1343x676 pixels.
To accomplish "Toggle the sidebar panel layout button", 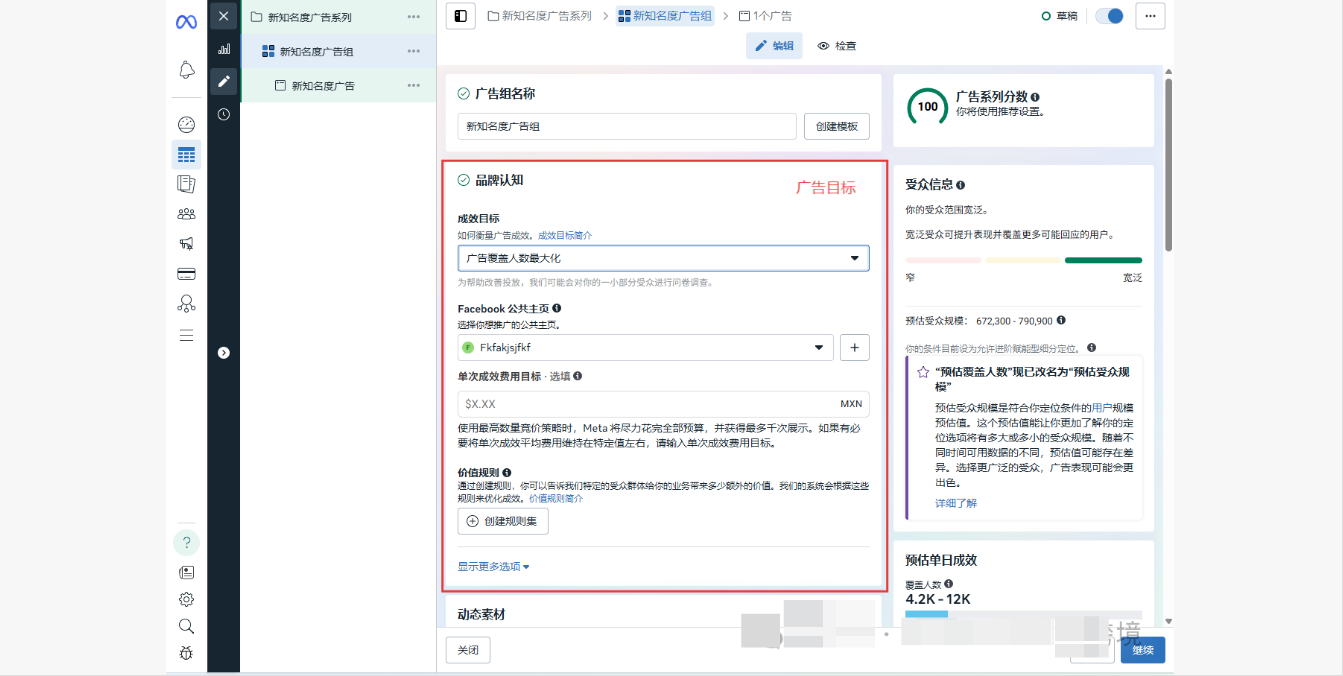I will point(460,16).
